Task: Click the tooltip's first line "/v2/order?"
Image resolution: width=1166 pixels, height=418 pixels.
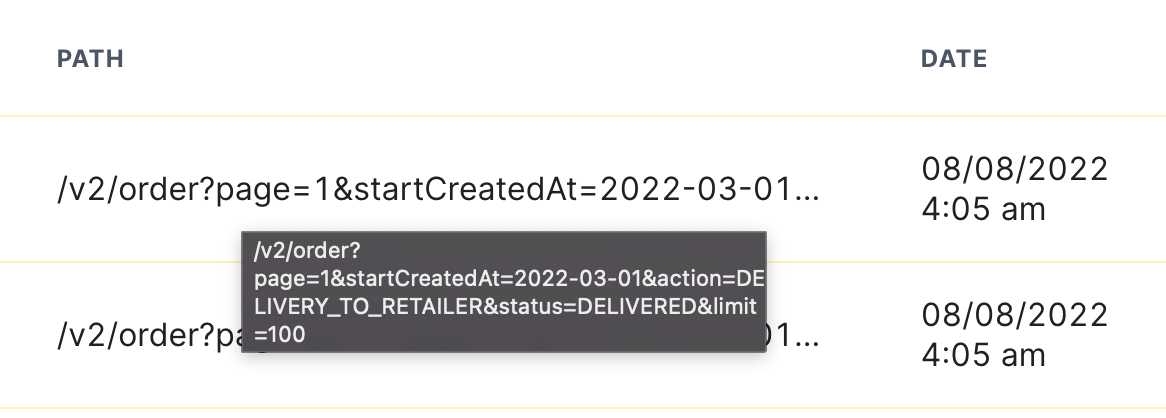Action: pos(296,251)
